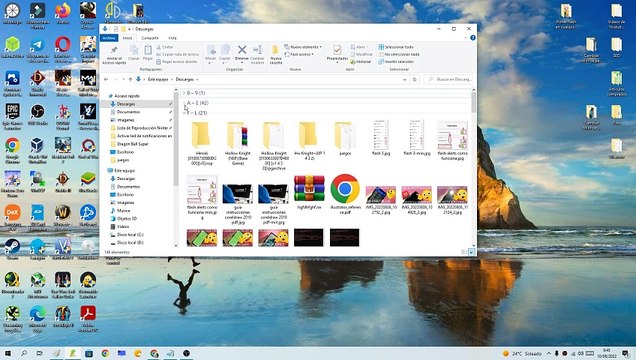This screenshot has height=360, width=636.
Task: Click the Eliminar X icon
Action: point(242,50)
